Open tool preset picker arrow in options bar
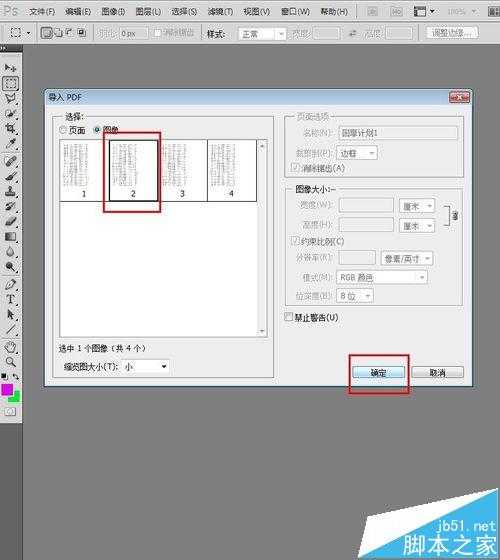The width and height of the screenshot is (500, 560). tap(29, 34)
